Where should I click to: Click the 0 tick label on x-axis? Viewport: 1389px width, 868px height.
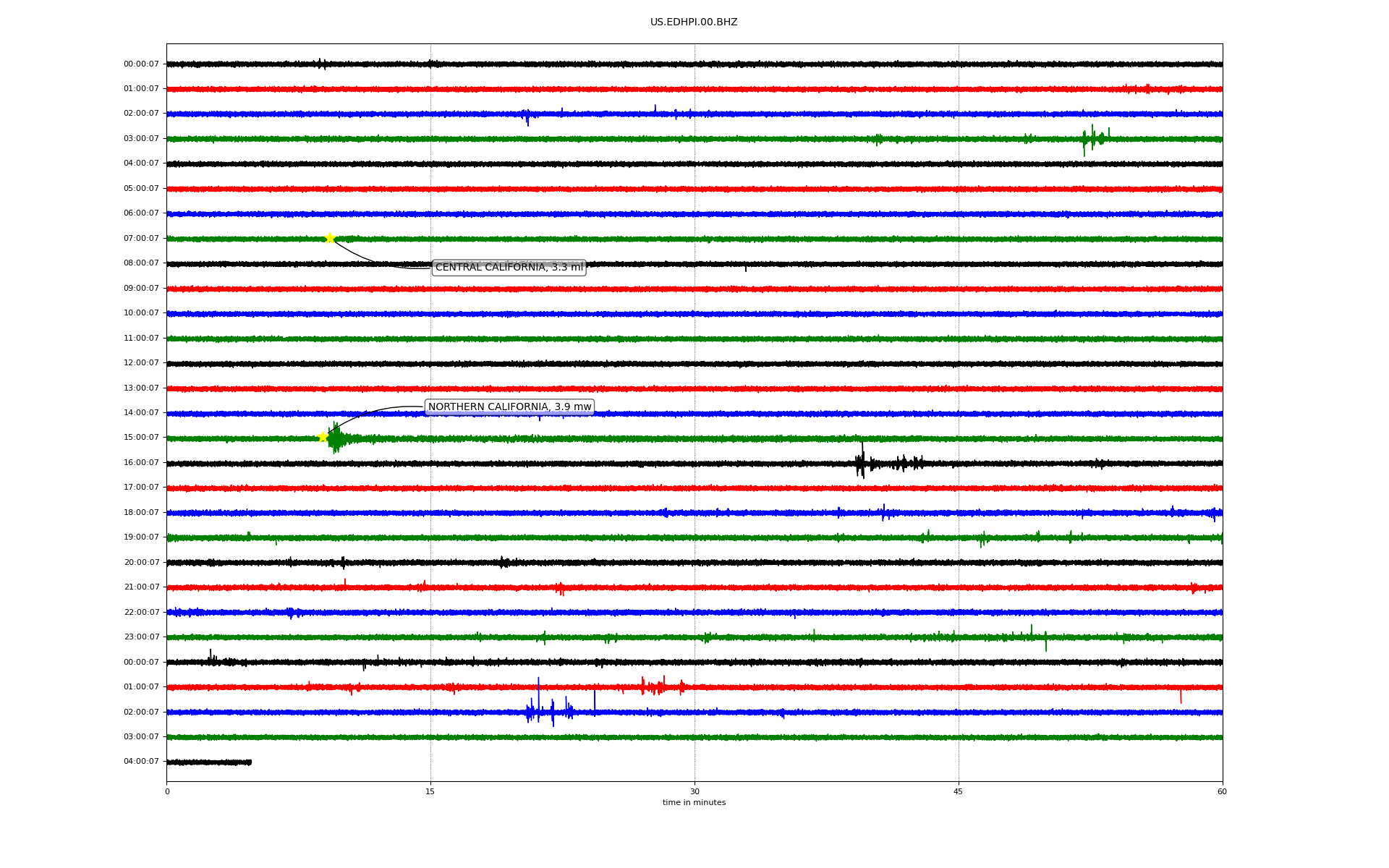click(167, 791)
